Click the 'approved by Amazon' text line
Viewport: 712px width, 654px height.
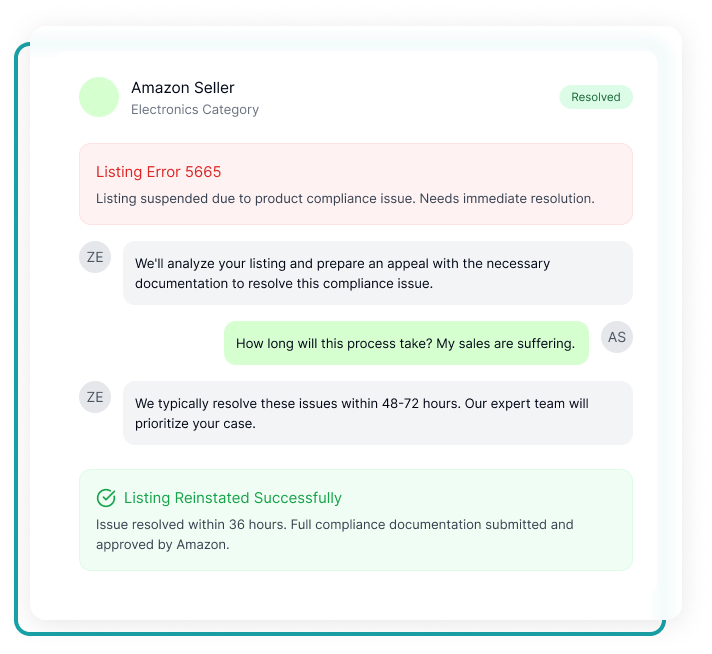tap(163, 545)
